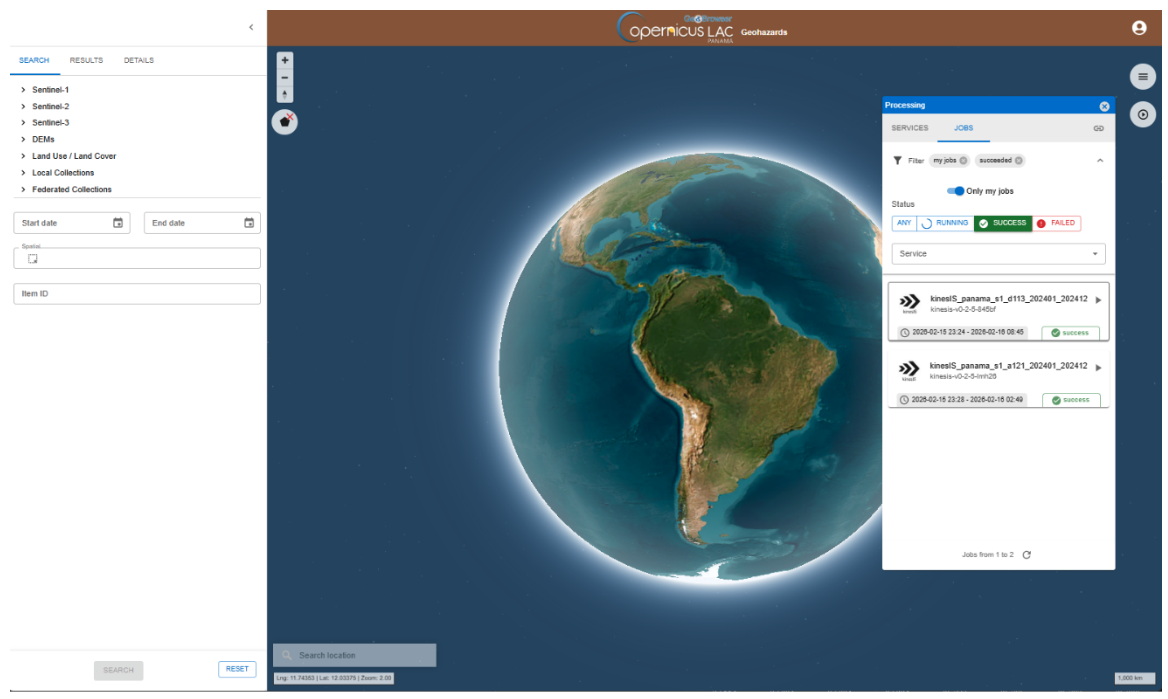The width and height of the screenshot is (1168, 699).
Task: Open the hamburger layers menu button
Action: [1142, 77]
